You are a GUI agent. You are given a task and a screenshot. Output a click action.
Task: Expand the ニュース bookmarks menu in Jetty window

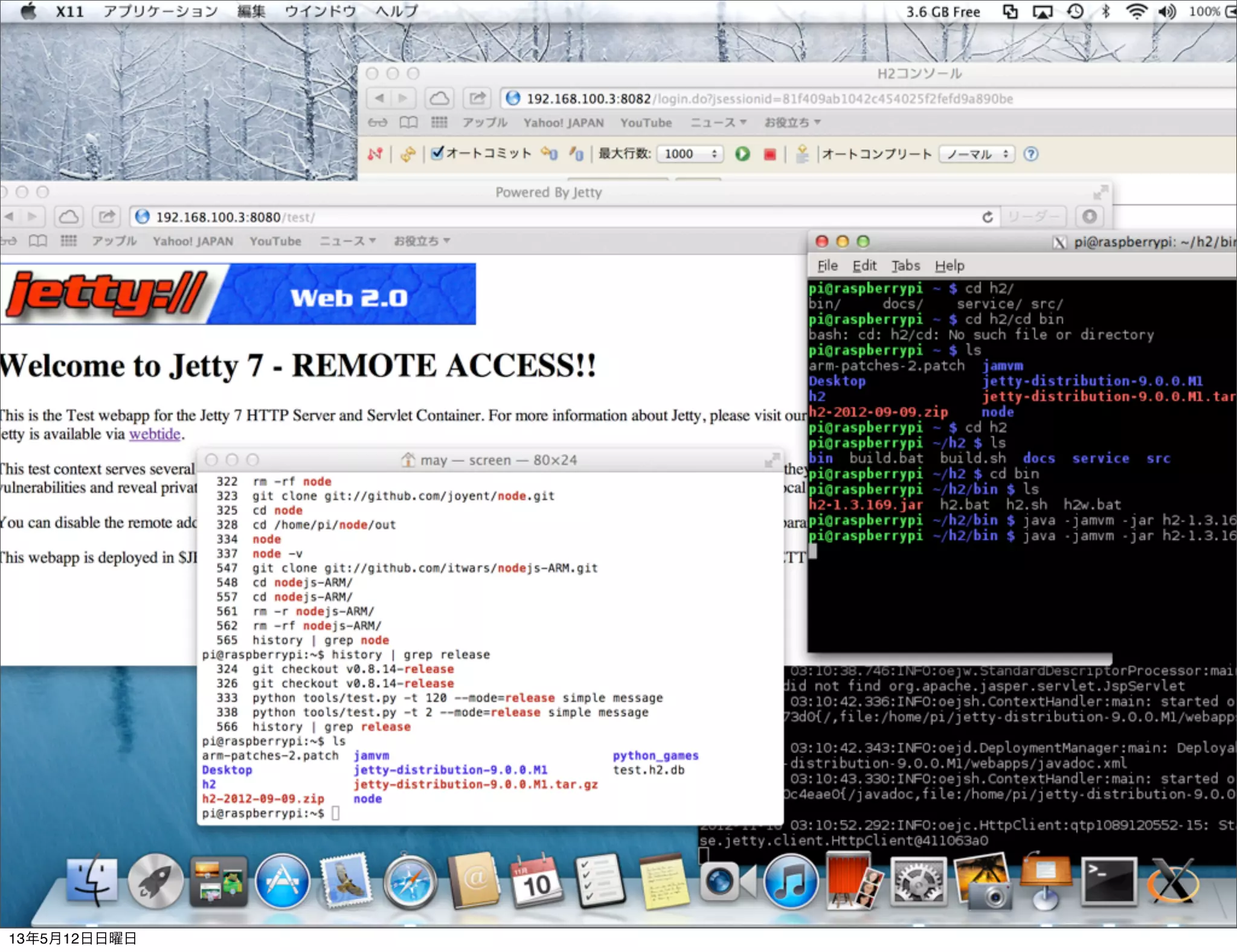click(x=347, y=241)
